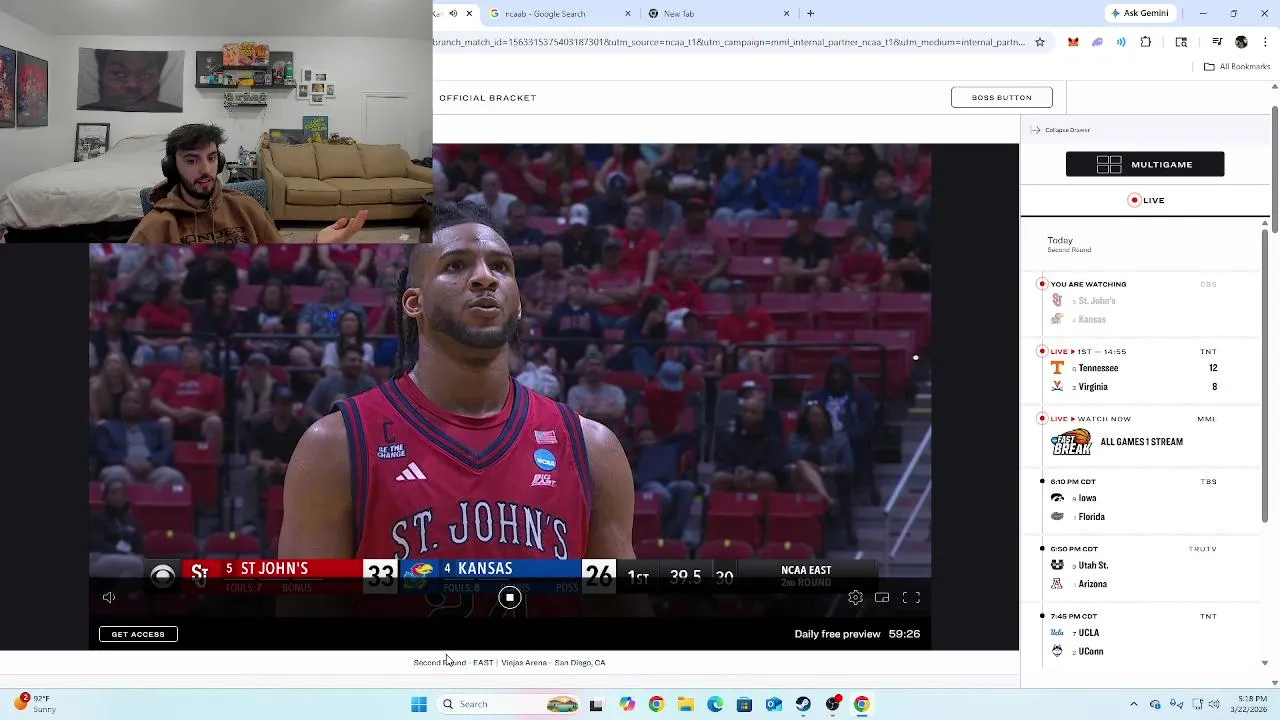1280x720 pixels.
Task: Open OBS Studio from the taskbar
Action: [x=833, y=704]
